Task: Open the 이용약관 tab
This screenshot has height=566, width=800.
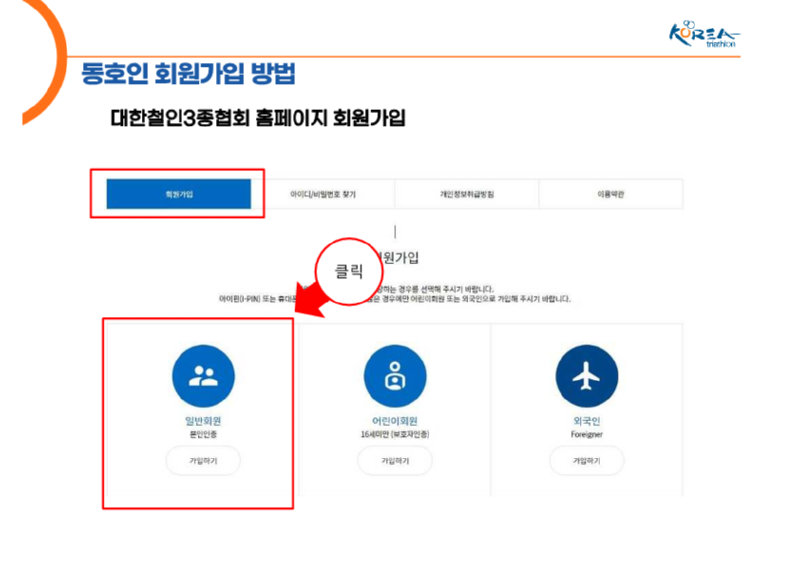Action: pos(611,194)
